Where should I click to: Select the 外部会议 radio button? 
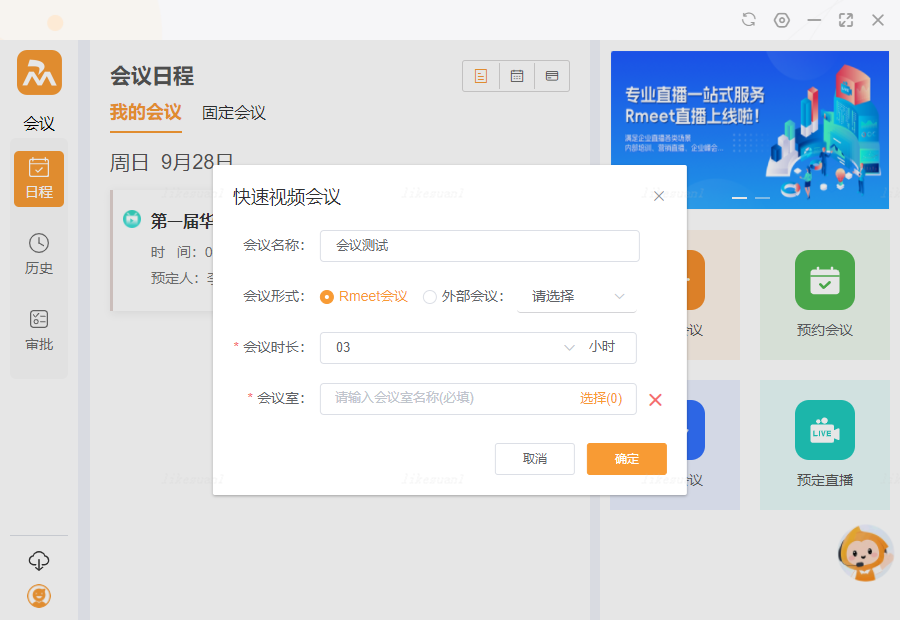pos(430,296)
